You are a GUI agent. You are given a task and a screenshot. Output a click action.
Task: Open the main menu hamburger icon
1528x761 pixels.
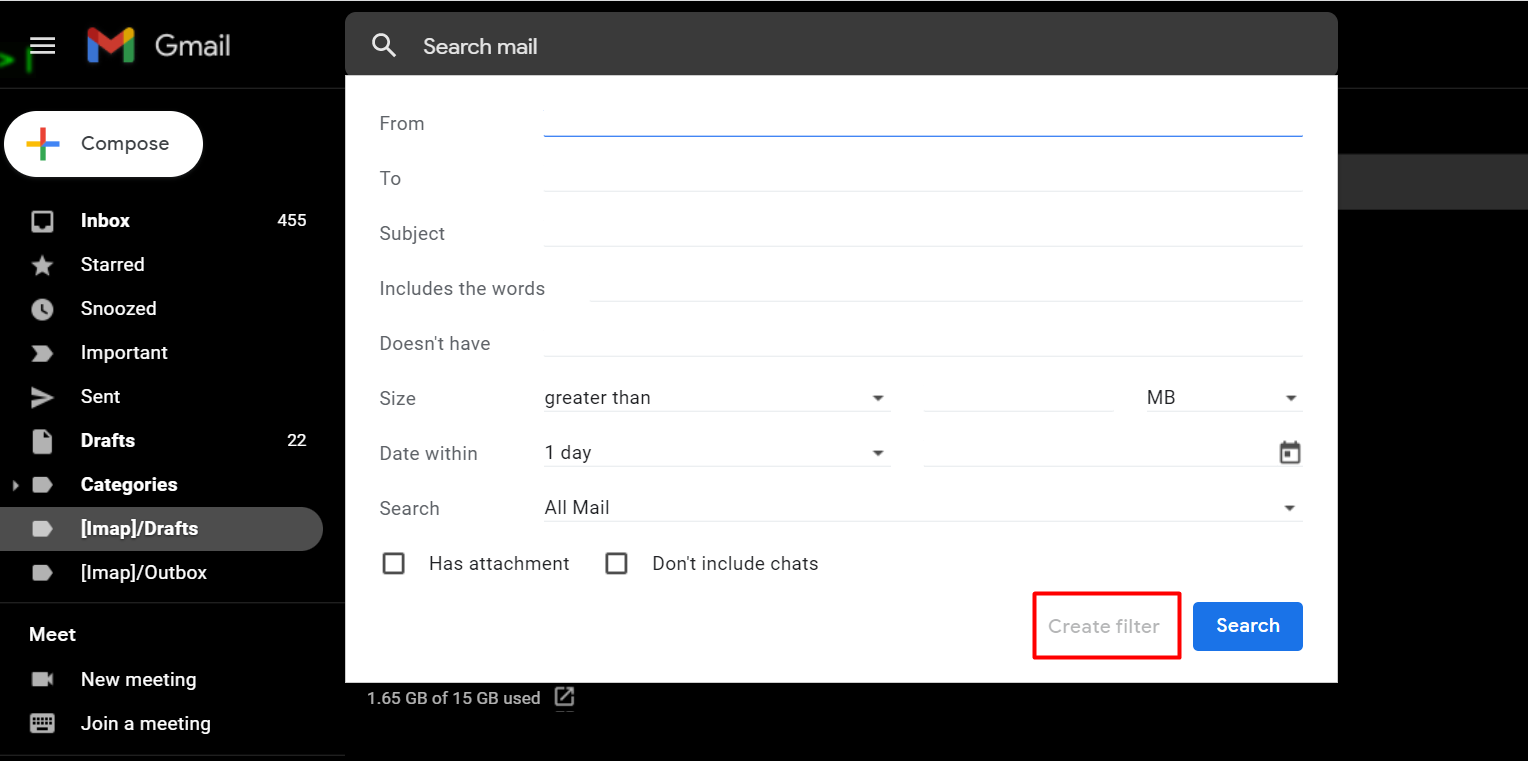[42, 46]
